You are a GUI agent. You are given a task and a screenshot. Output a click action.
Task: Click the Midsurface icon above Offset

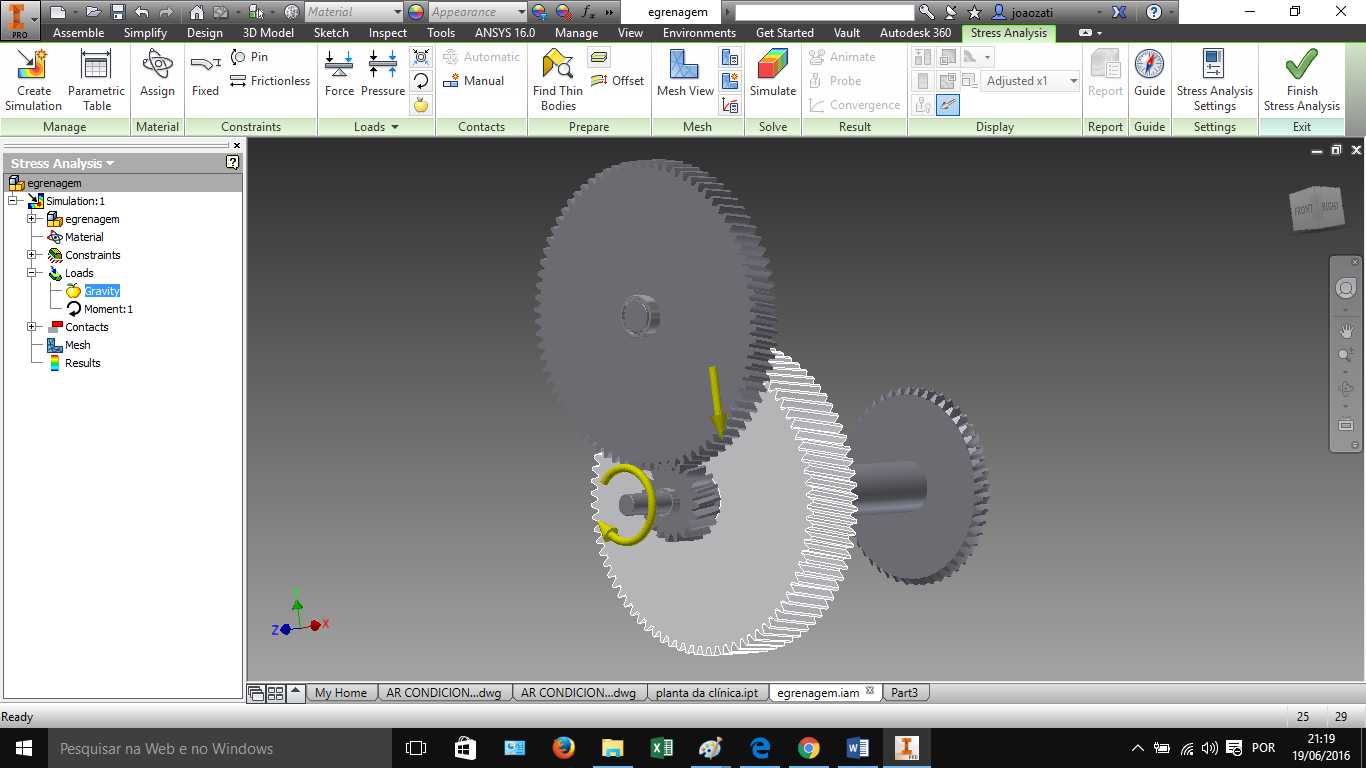tap(599, 57)
